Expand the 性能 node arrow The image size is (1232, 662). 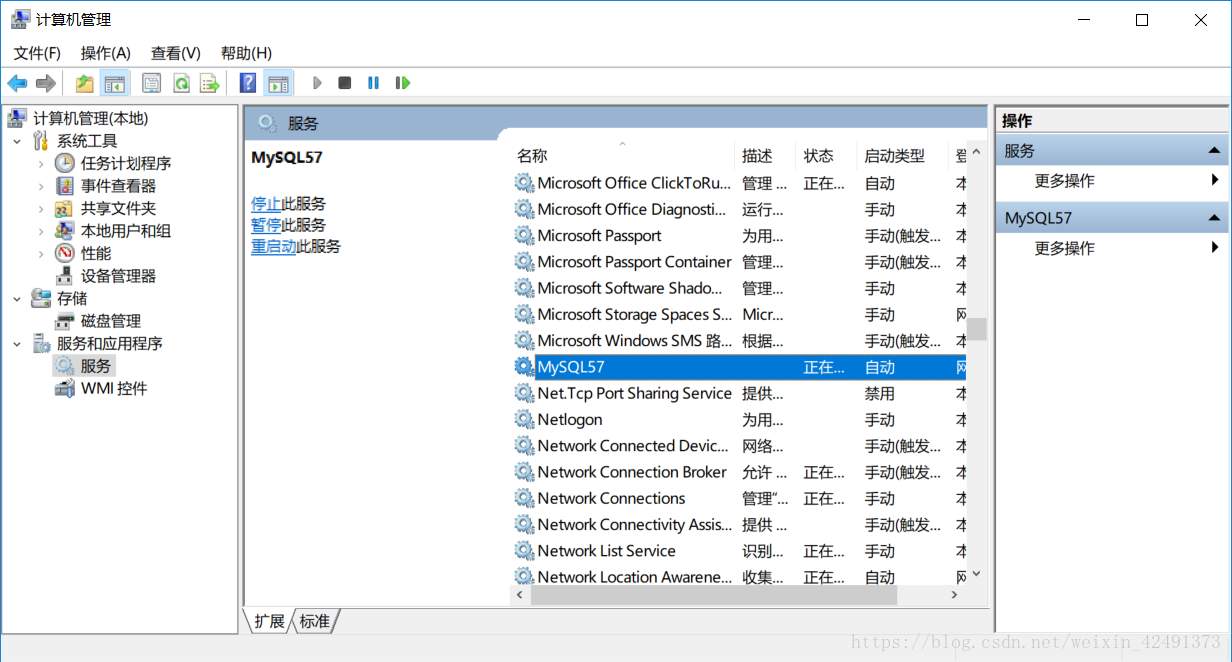(40, 253)
